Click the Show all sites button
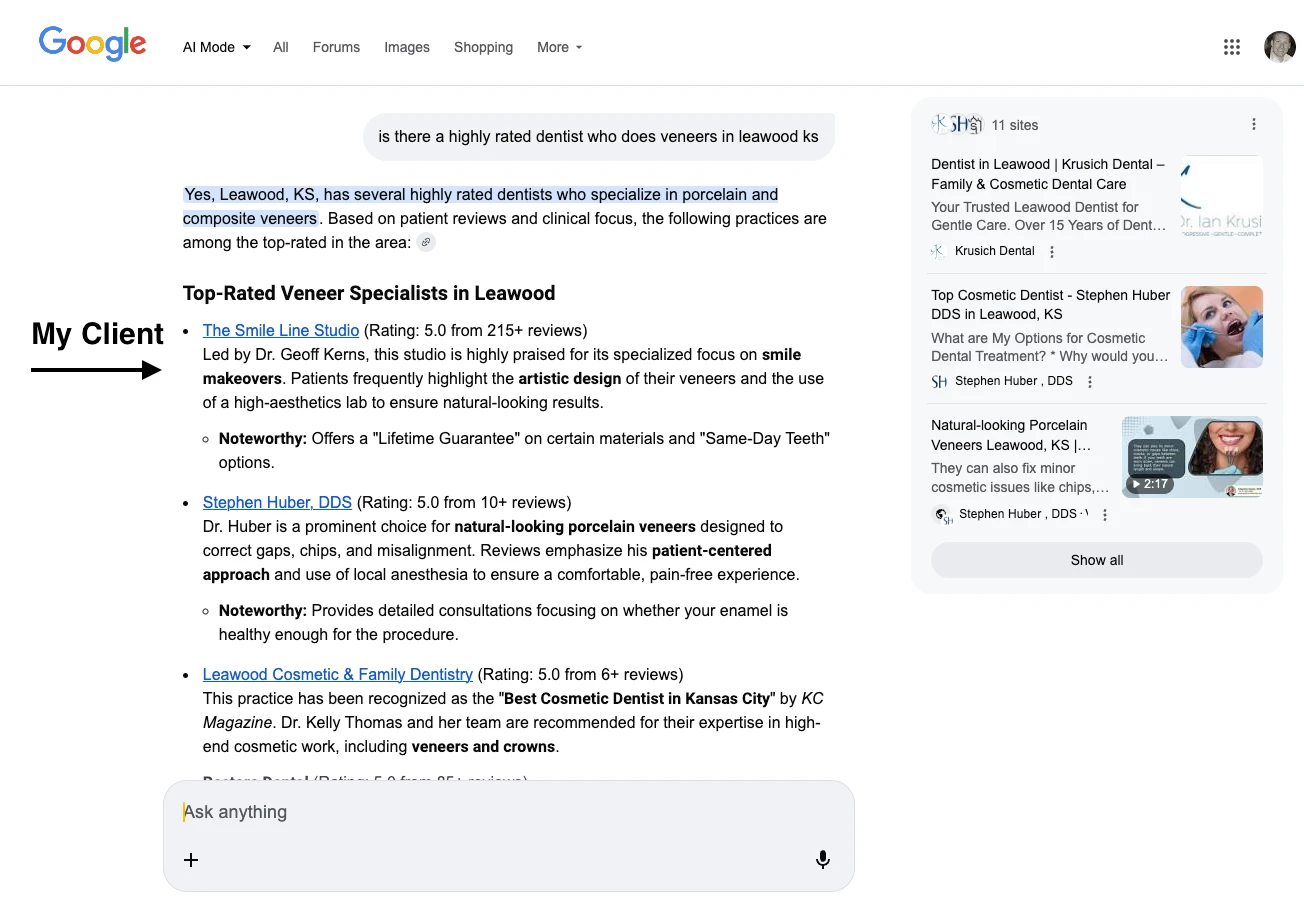 [x=1096, y=560]
